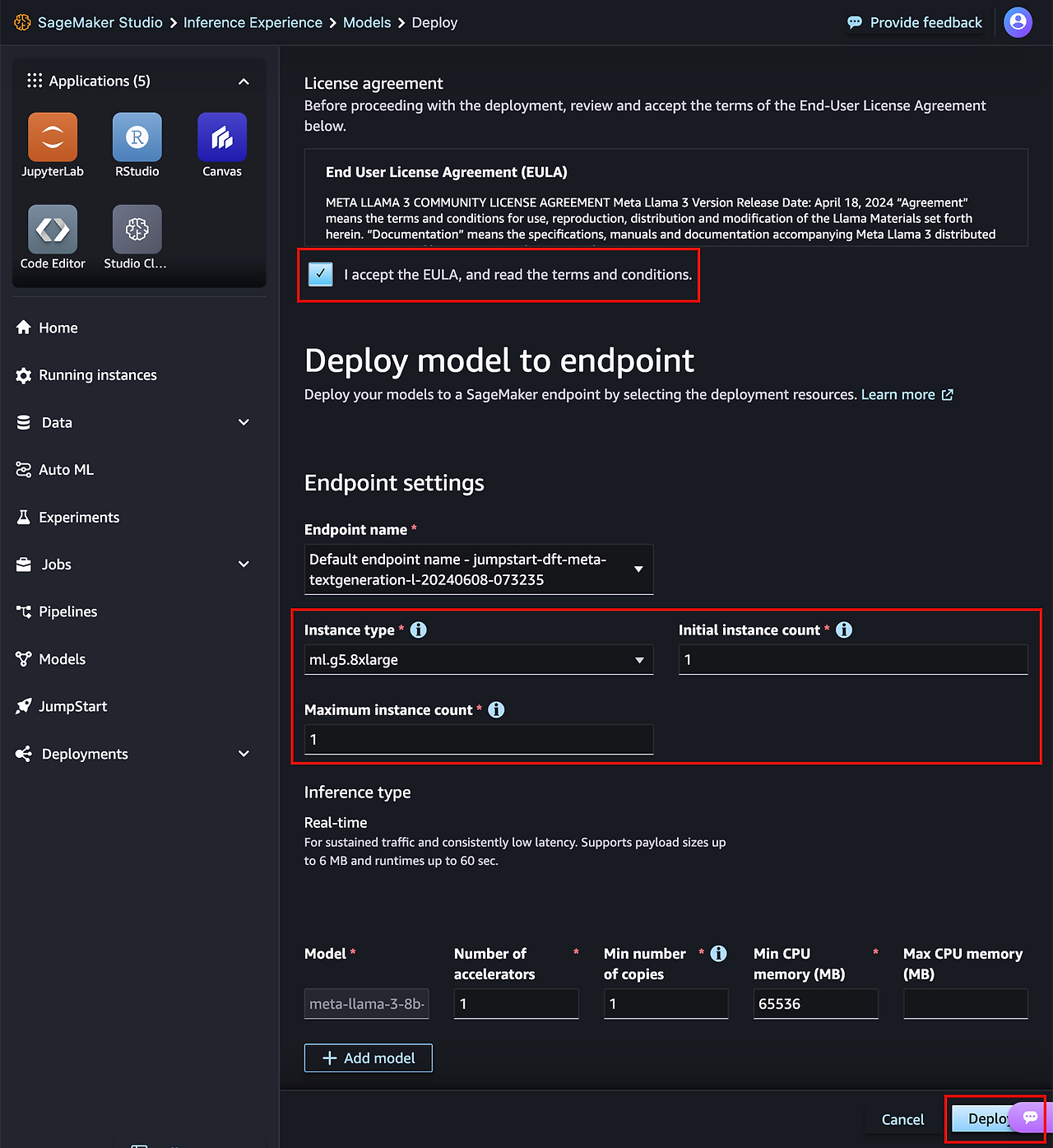This screenshot has height=1148, width=1053.
Task: Click the Real-time inference type text
Action: [x=336, y=822]
